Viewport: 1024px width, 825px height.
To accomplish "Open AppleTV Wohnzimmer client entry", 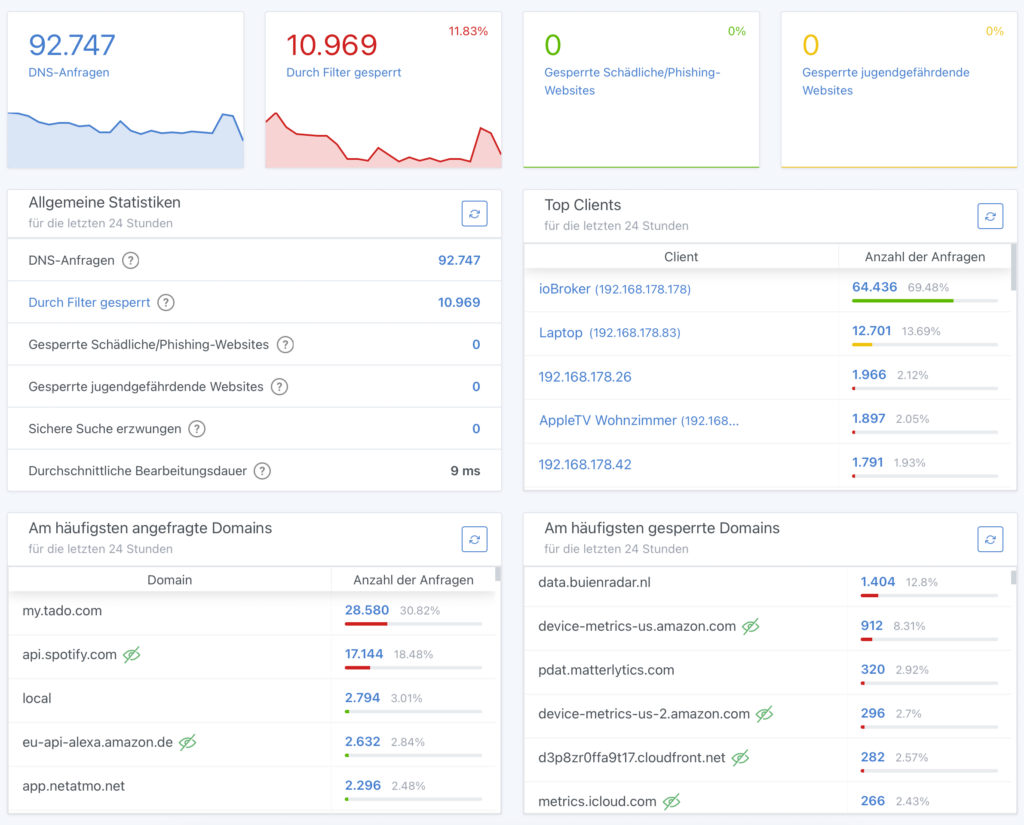I will pyautogui.click(x=641, y=420).
